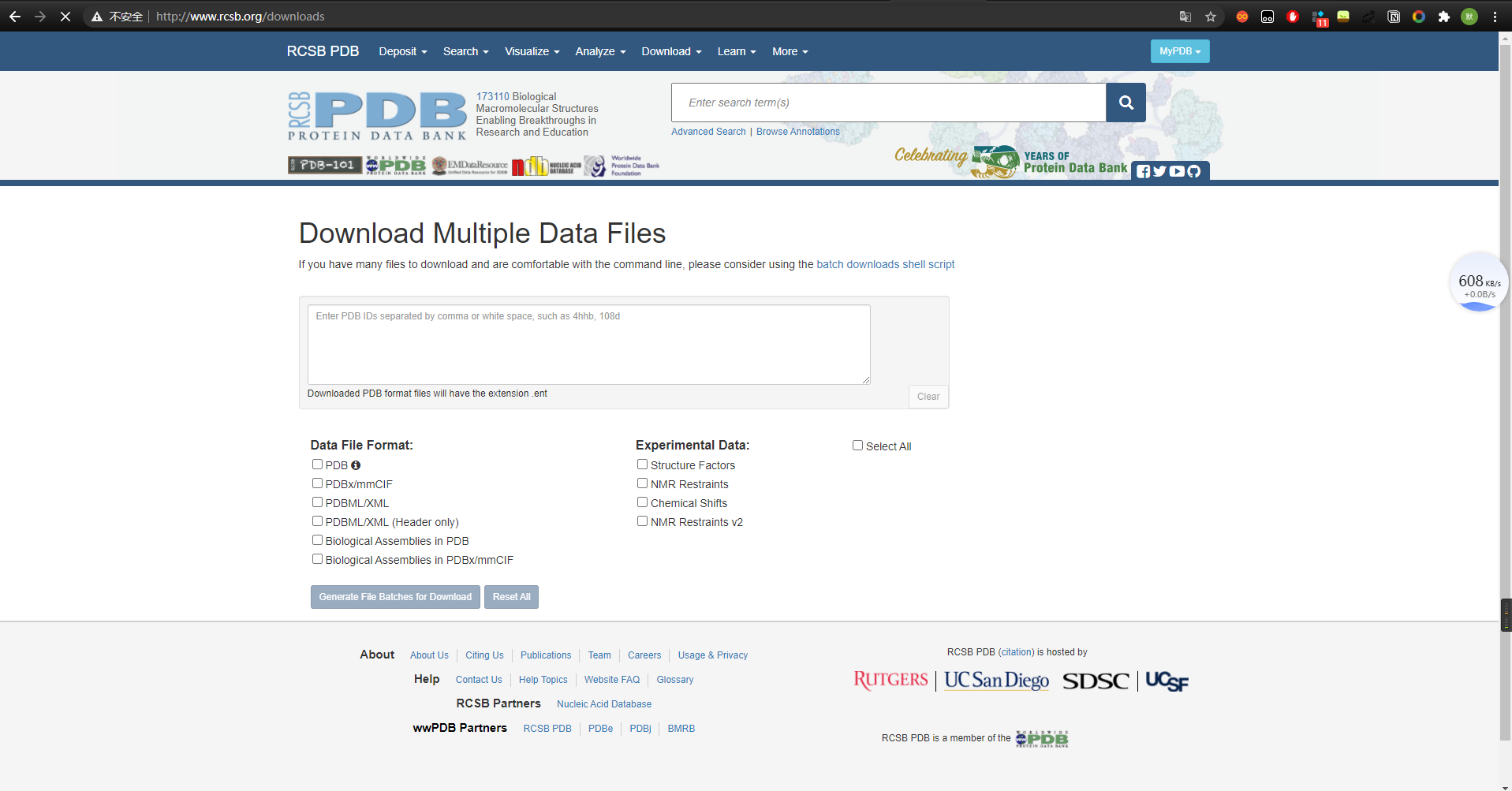Open the RCSB PDB YouTube channel

coord(1177,171)
